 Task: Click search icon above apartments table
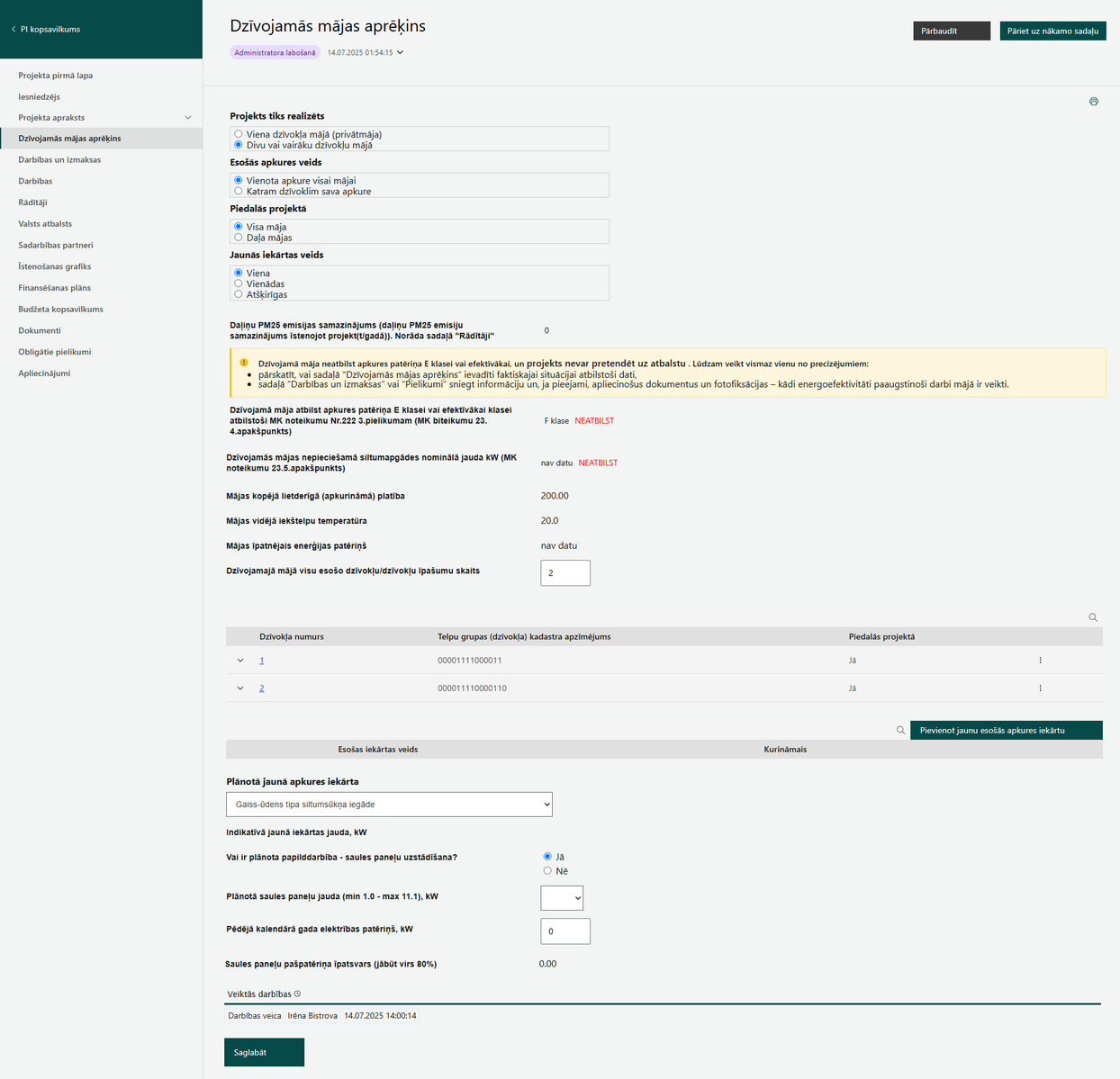point(1093,617)
